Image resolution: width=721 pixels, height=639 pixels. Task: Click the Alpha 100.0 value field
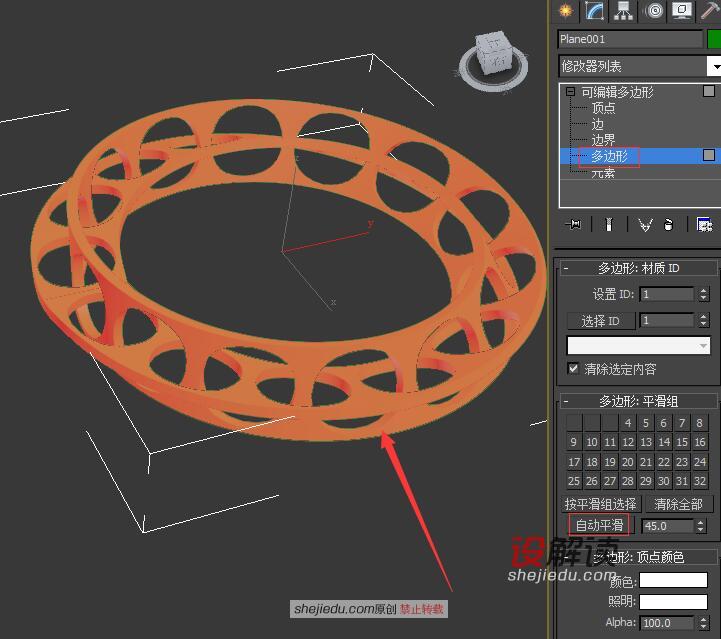[x=667, y=623]
